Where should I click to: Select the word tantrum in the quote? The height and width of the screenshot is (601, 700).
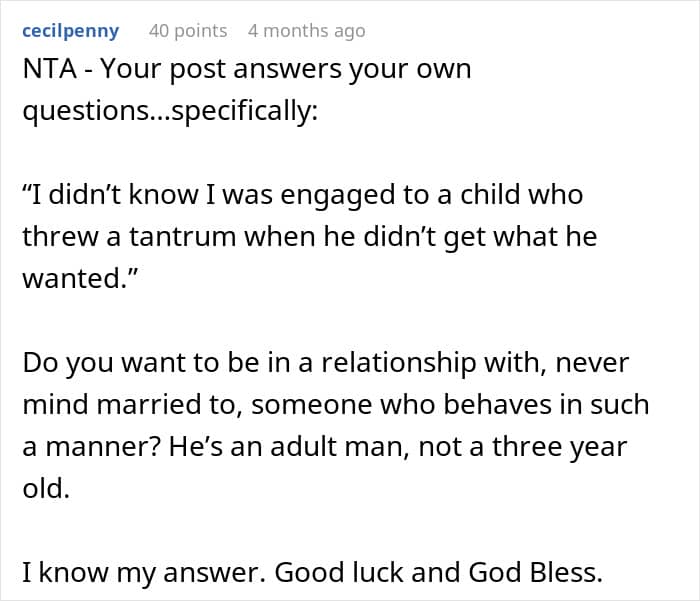(182, 237)
